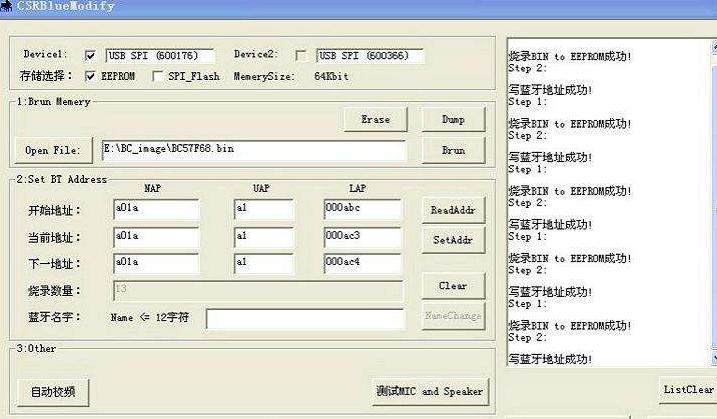Click the Device1 USB SPI (600176) field
The image size is (717, 419).
click(160, 56)
